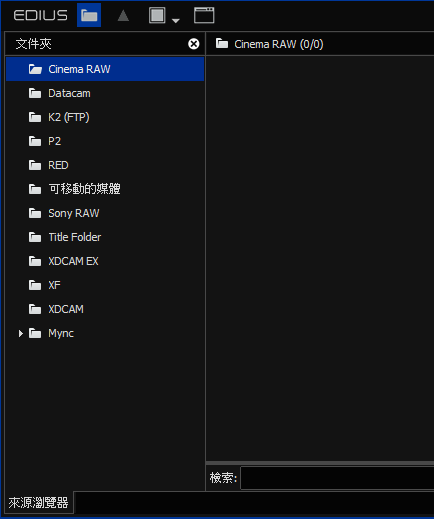434x519 pixels.
Task: Select the RED folder icon
Action: pyautogui.click(x=35, y=165)
